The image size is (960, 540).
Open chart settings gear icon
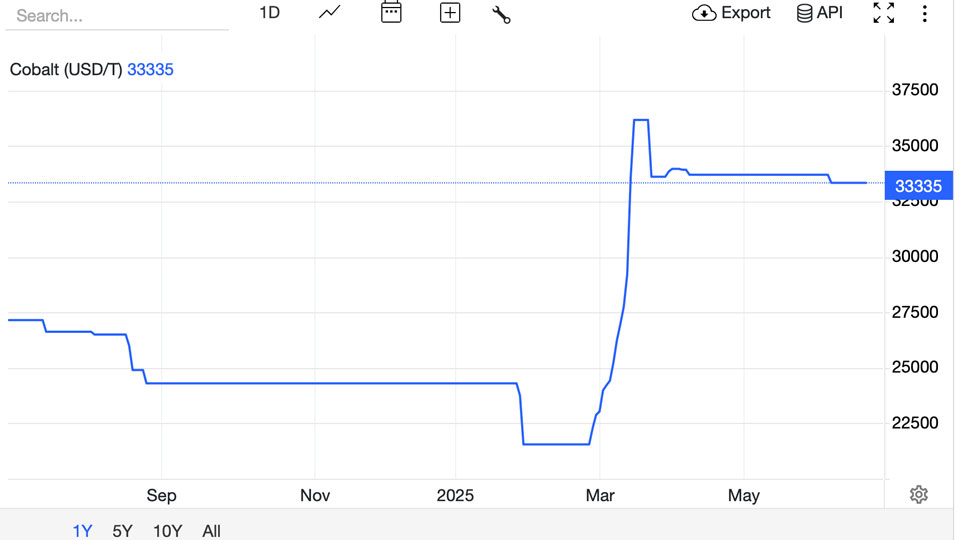pos(919,495)
